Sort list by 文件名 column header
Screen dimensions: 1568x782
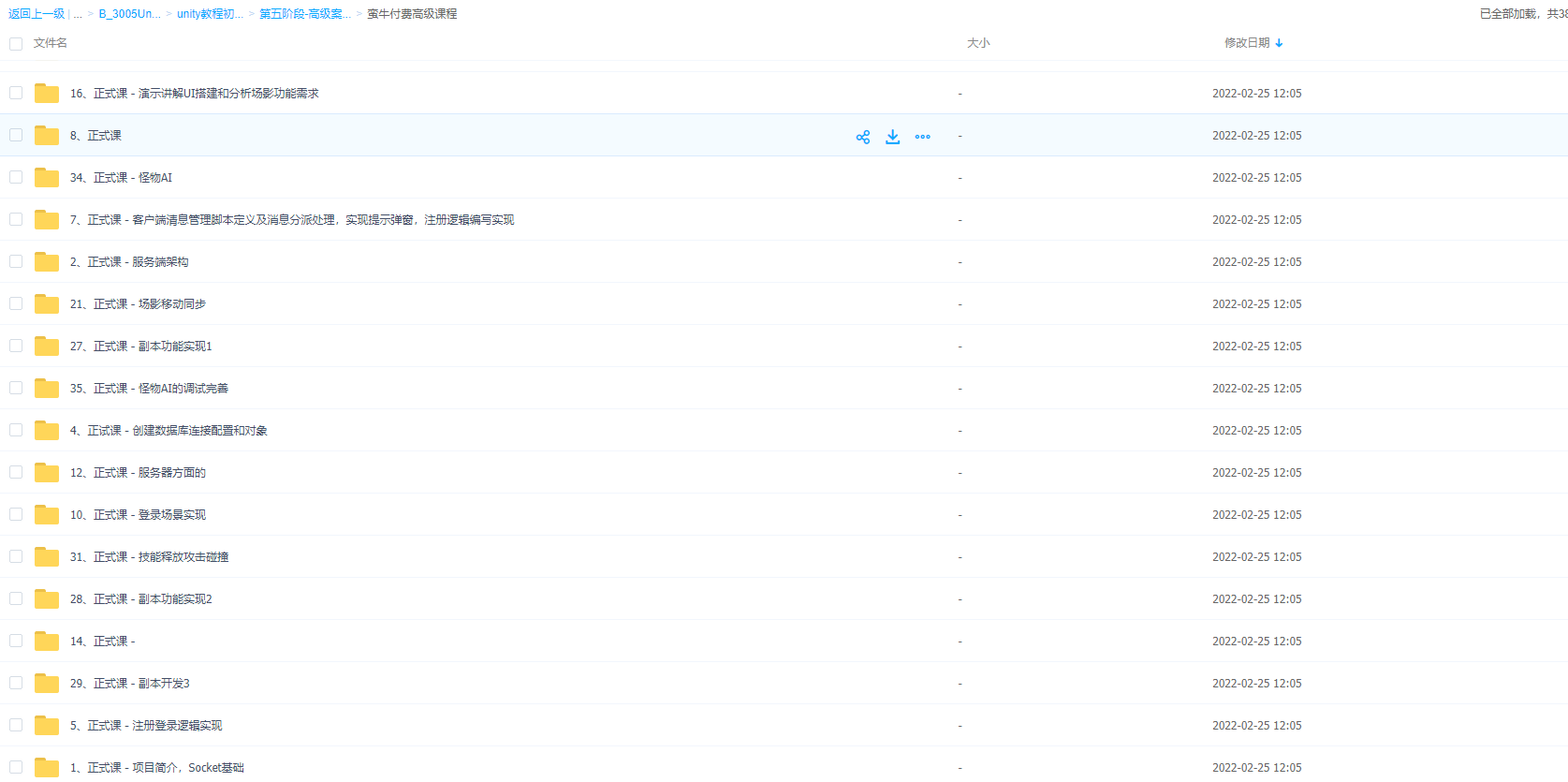51,43
